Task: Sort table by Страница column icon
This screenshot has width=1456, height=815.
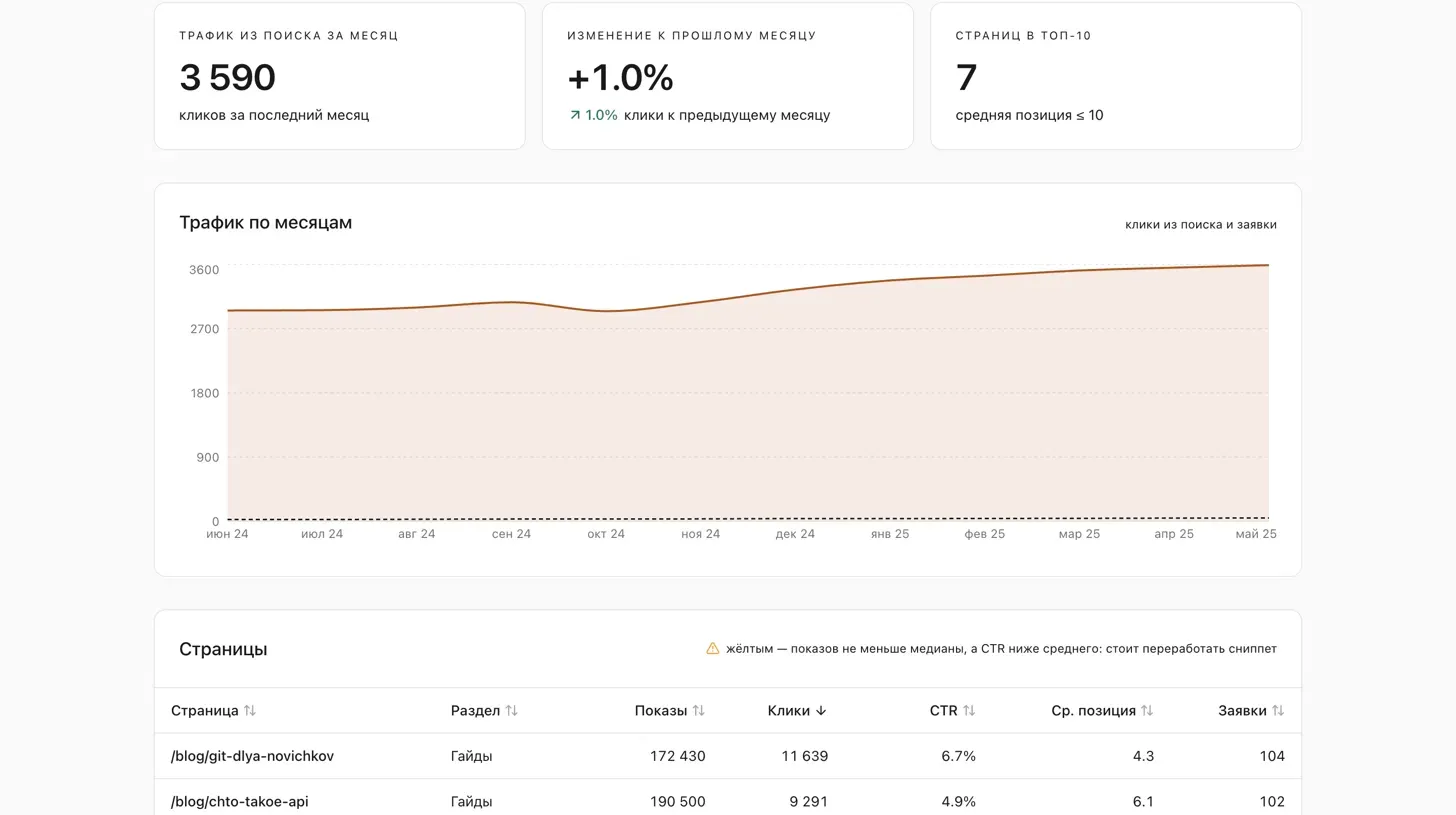Action: (250, 711)
